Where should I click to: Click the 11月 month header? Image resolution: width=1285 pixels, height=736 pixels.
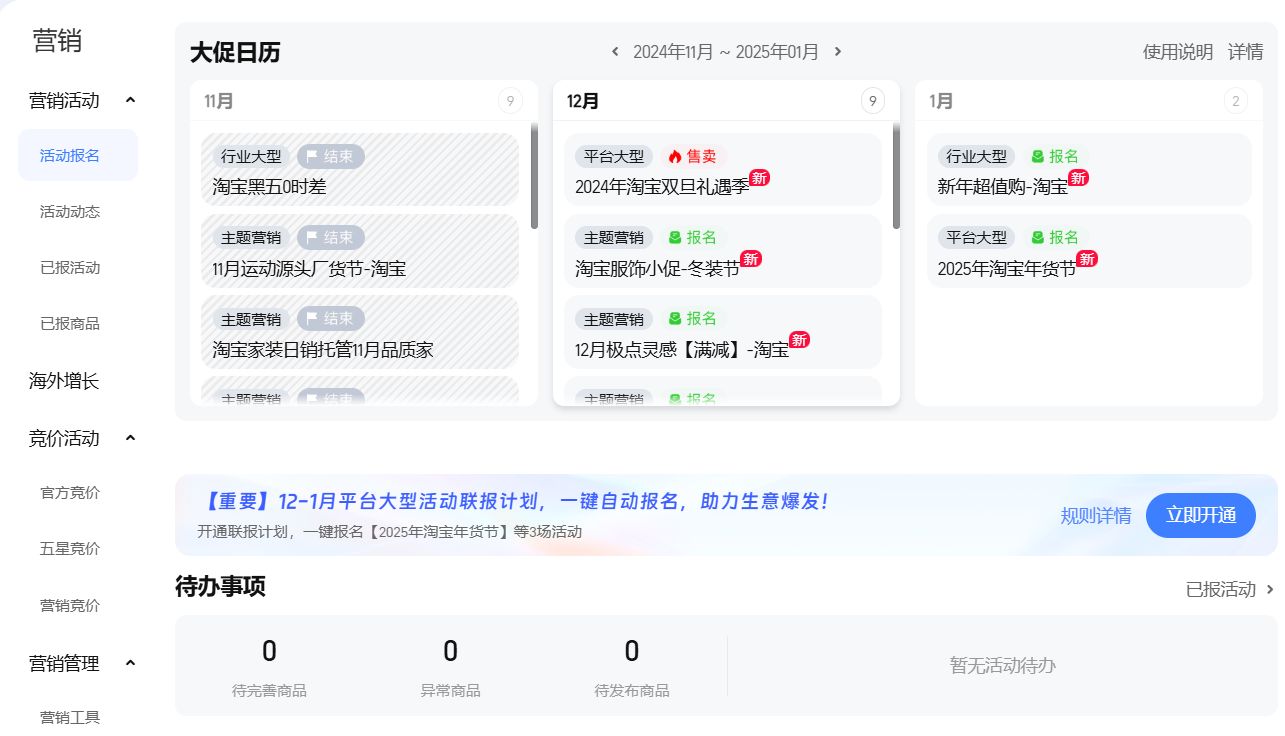pos(219,101)
